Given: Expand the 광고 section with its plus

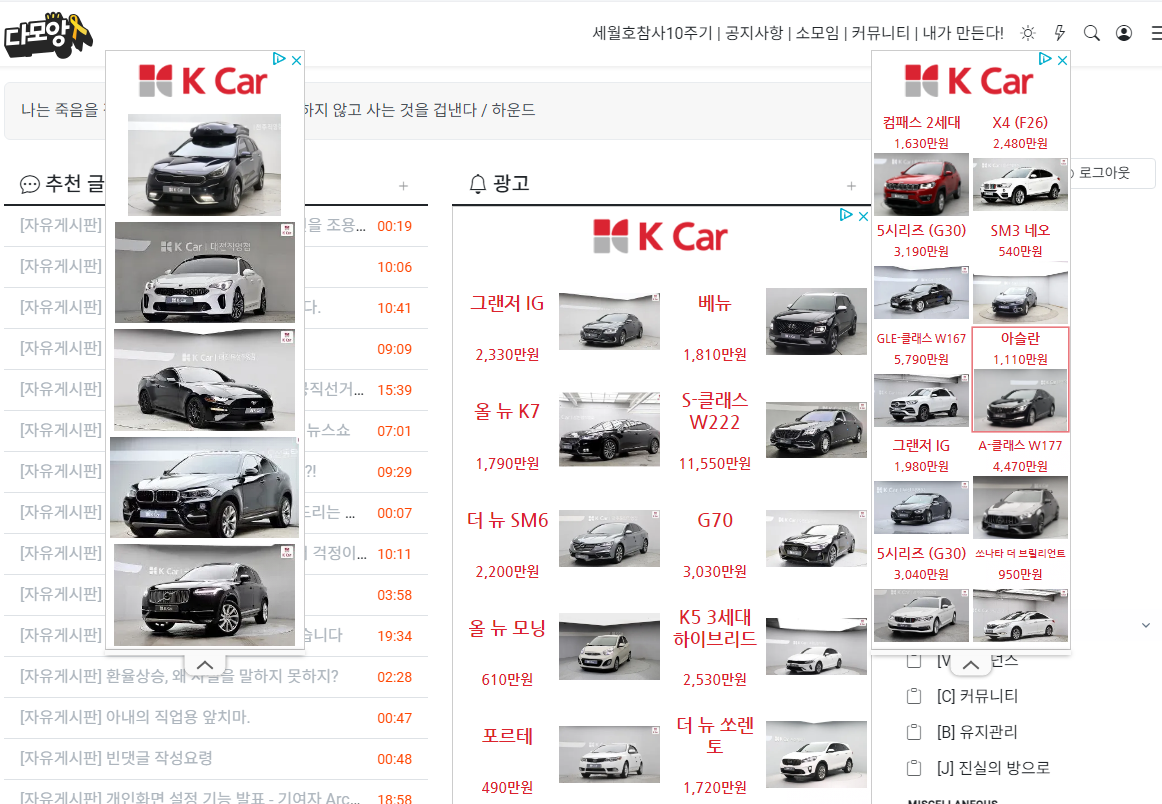Looking at the screenshot, I should 851,186.
